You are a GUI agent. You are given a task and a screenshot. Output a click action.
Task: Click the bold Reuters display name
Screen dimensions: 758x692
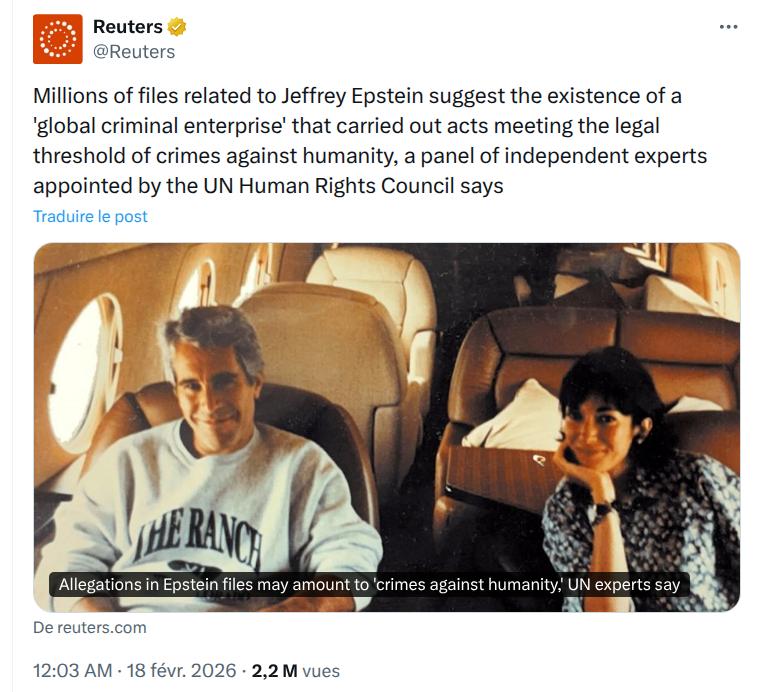[127, 27]
